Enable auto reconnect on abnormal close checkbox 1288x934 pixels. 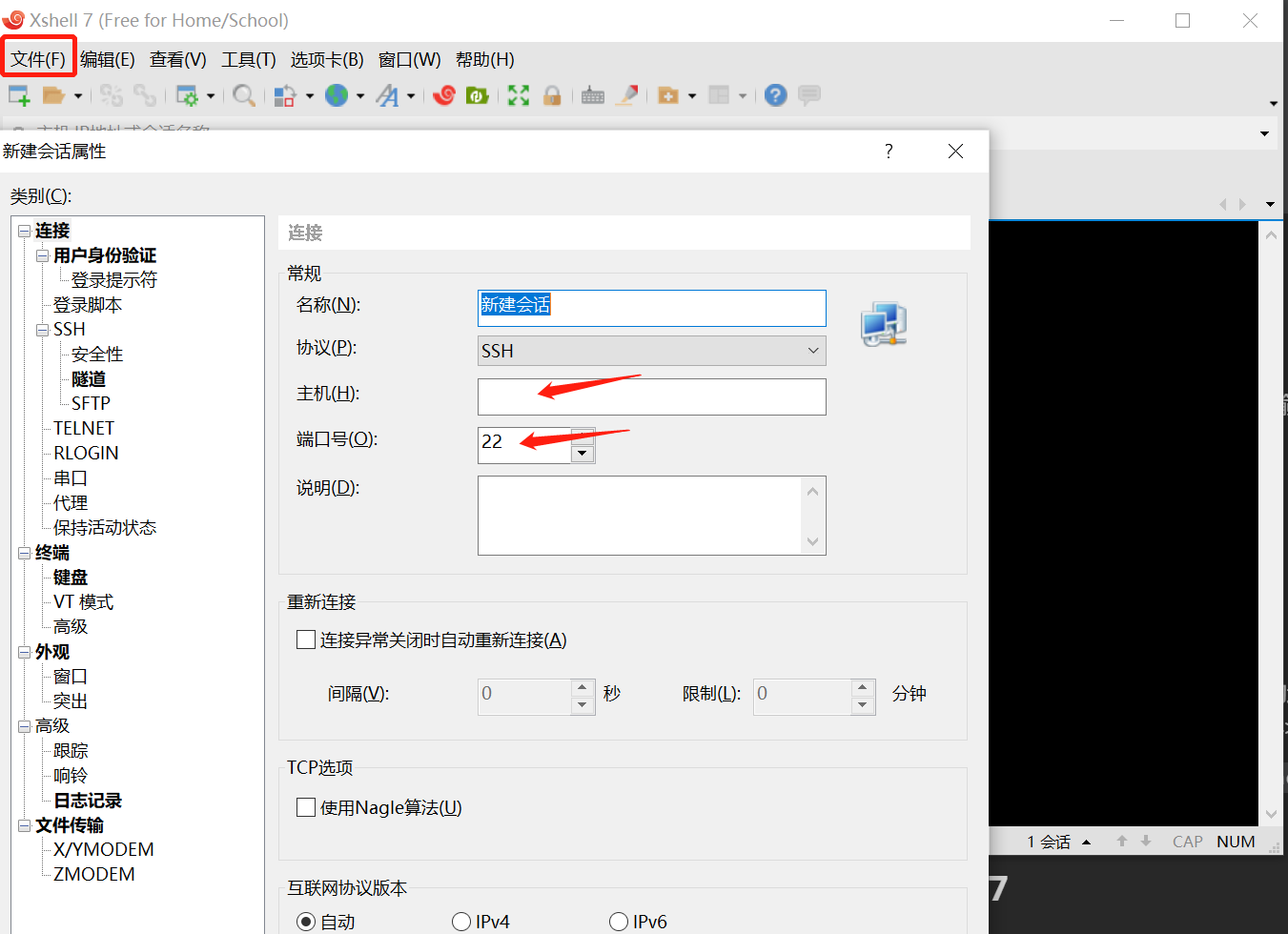click(x=306, y=640)
